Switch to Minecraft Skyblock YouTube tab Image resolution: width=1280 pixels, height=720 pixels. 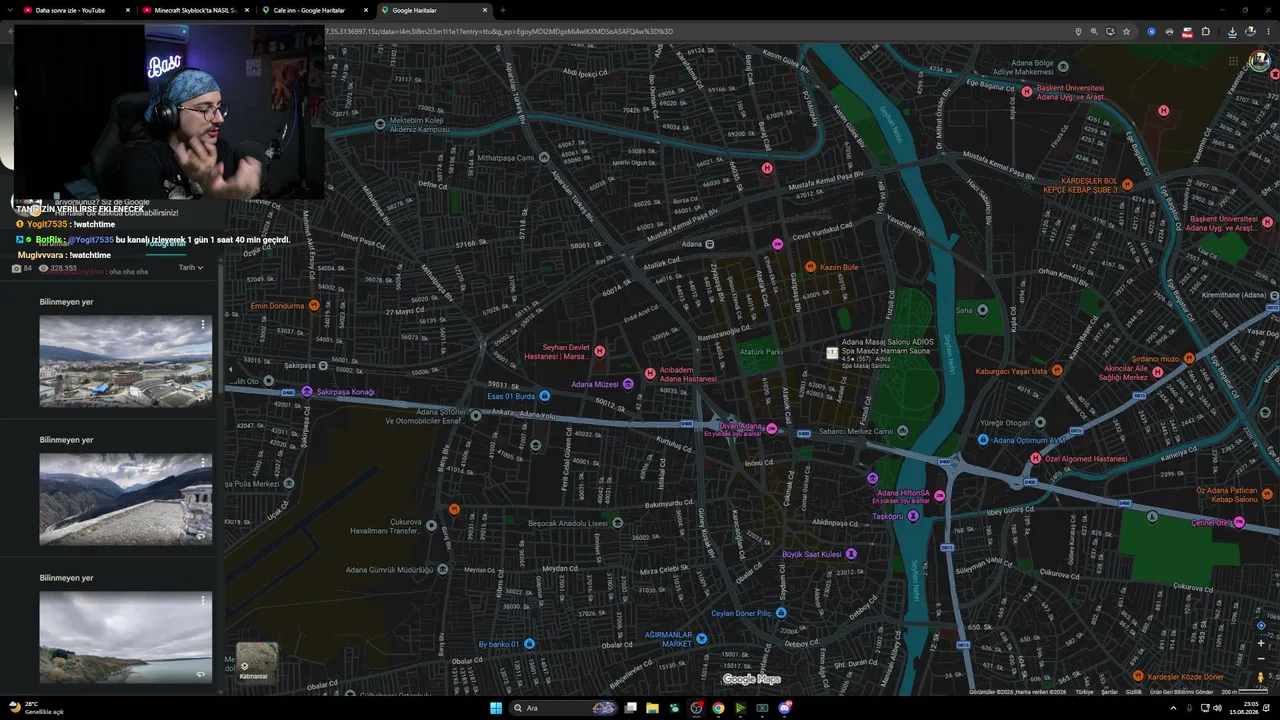tap(196, 10)
